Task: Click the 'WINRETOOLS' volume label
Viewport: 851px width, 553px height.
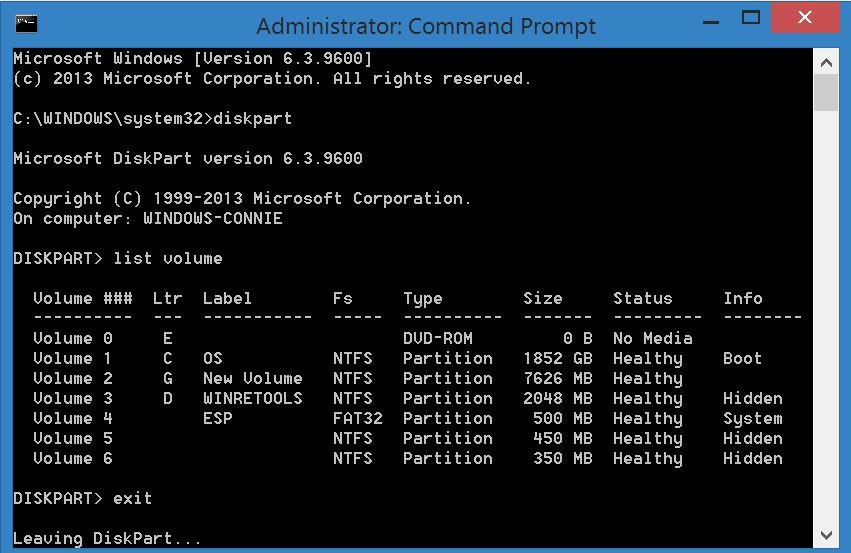Action: point(252,399)
